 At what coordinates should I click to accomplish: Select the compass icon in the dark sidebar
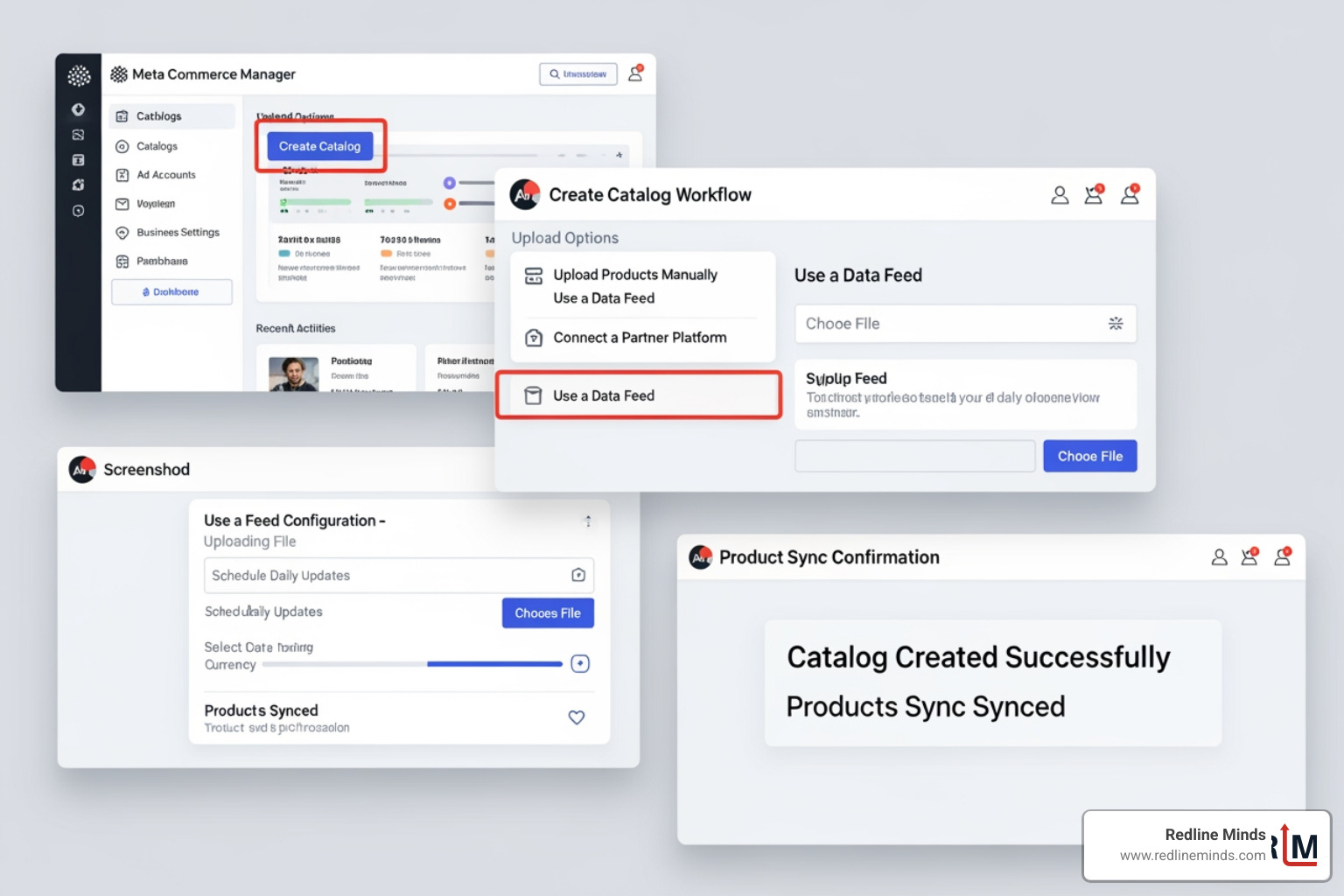pyautogui.click(x=79, y=109)
